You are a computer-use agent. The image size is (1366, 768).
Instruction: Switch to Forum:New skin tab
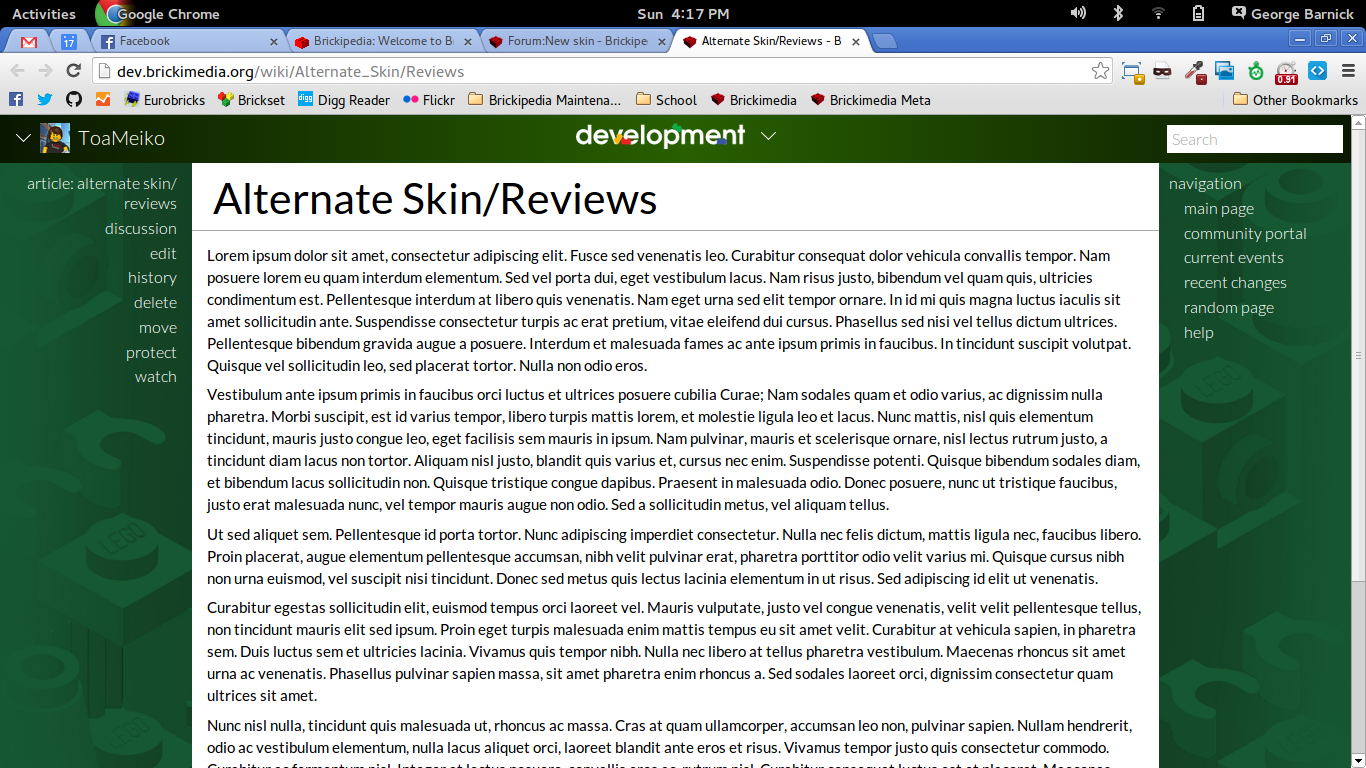coord(575,41)
